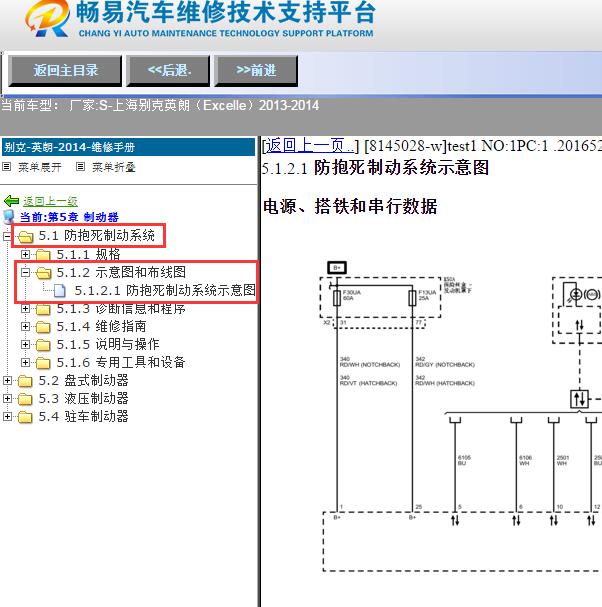Collapse the 5.1.2 示意图和布线图 node
Screen dimensions: 602x607
(25, 273)
